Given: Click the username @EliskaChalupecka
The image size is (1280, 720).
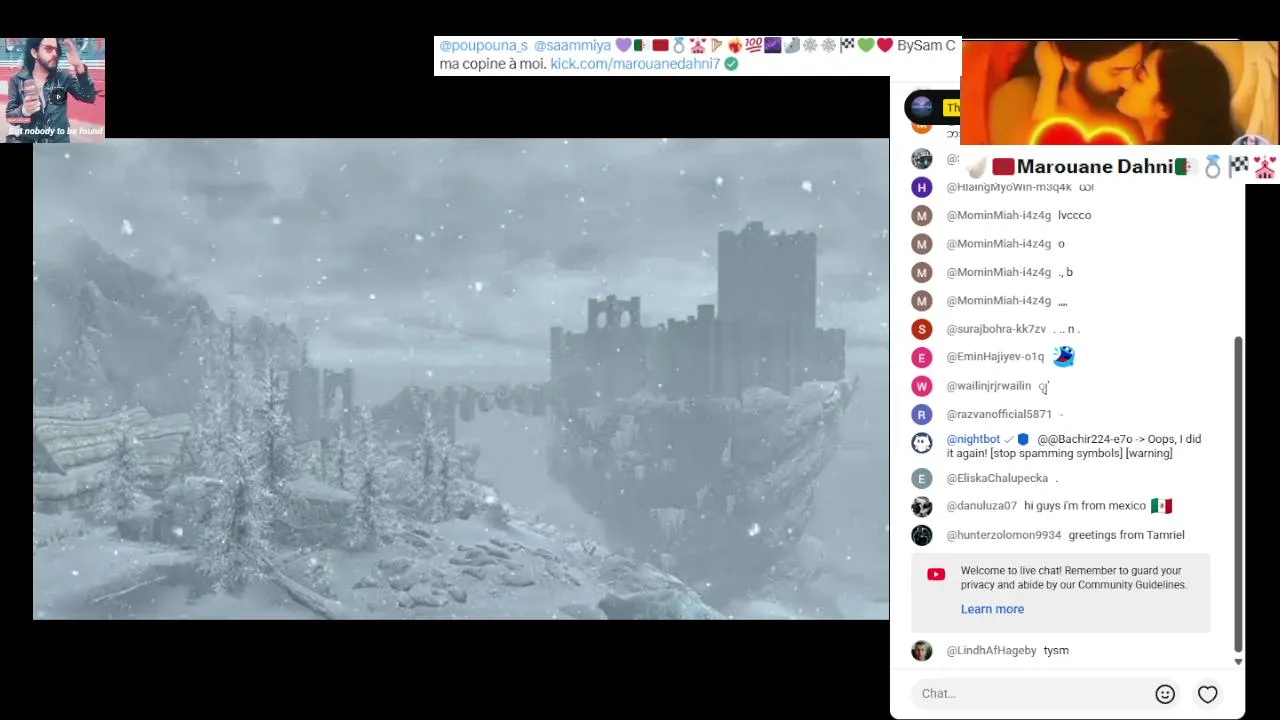Looking at the screenshot, I should tap(997, 479).
